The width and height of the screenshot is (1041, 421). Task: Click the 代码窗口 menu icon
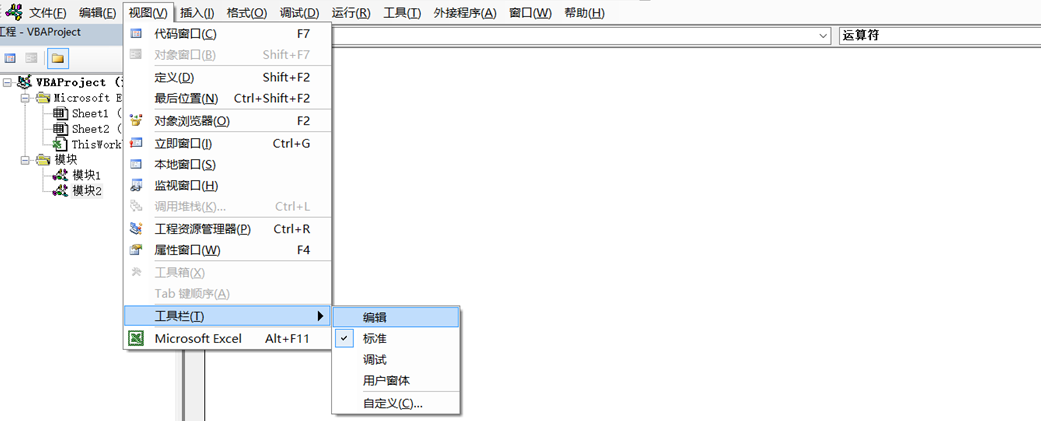click(x=136, y=34)
